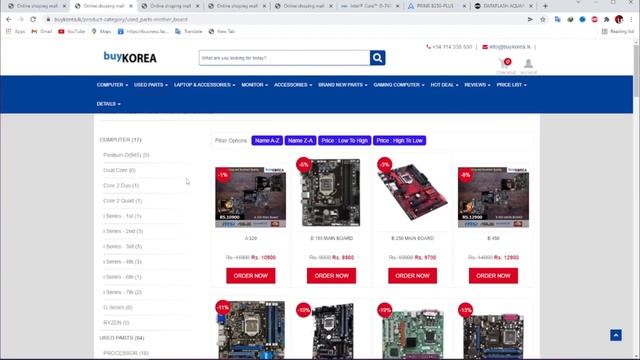The image size is (640, 360).
Task: Sort by Price : High To Low
Action: pyautogui.click(x=399, y=140)
